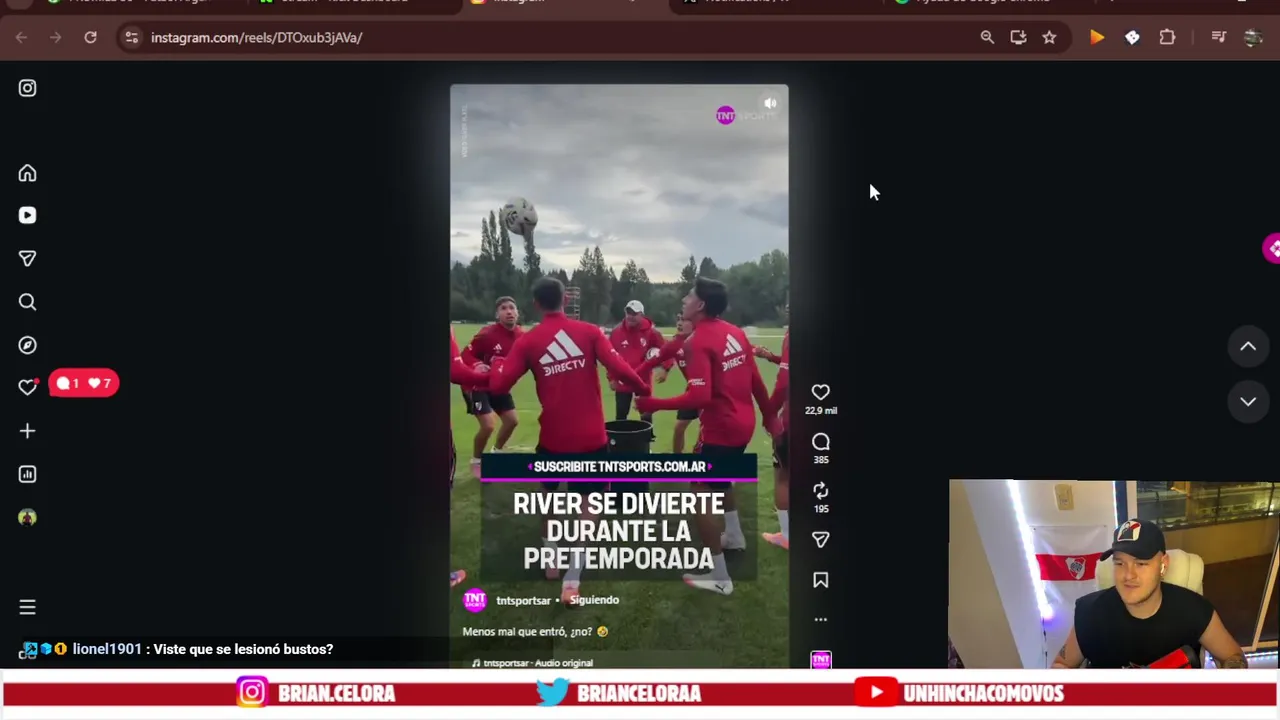This screenshot has width=1280, height=720.
Task: Like the reel with the heart icon
Action: (x=820, y=392)
